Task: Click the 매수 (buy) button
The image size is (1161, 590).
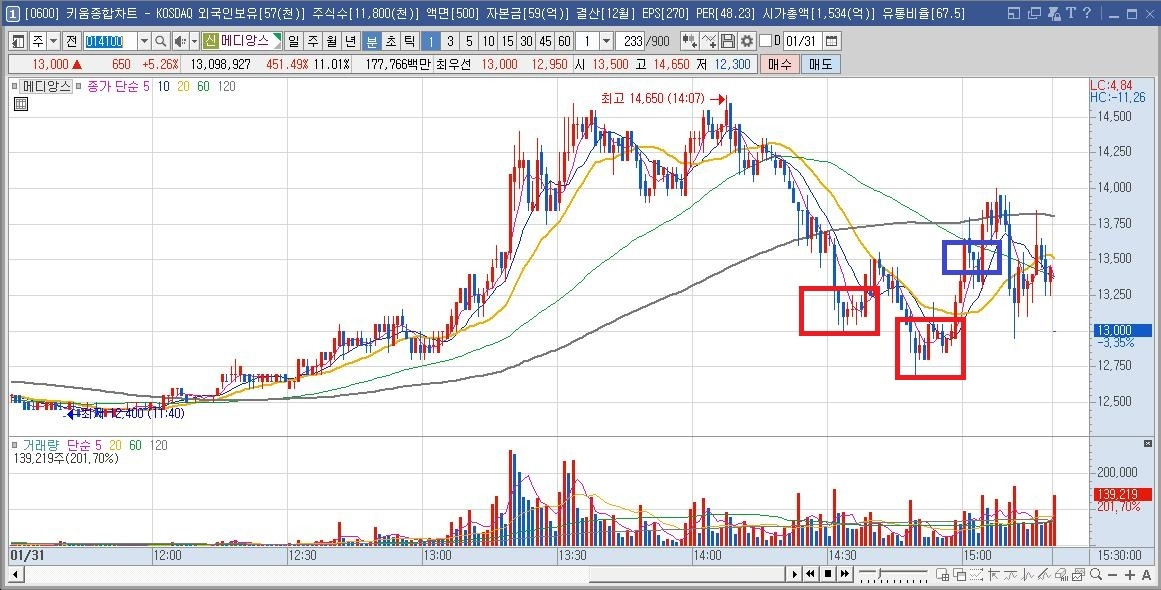Action: point(779,64)
